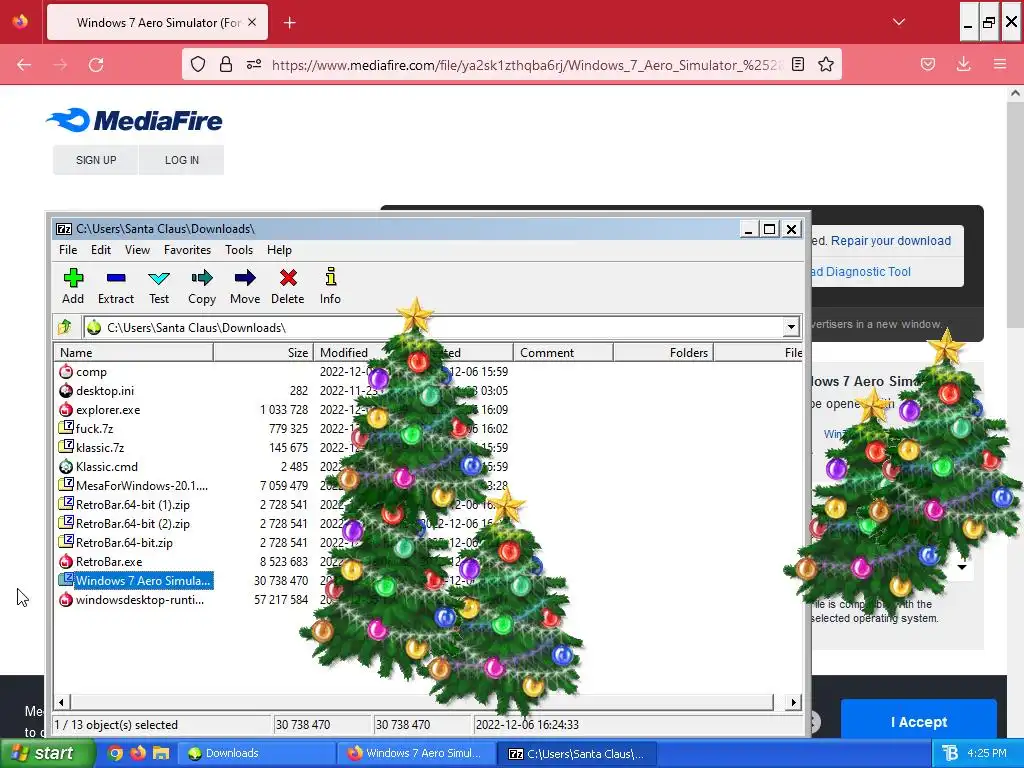Click the tracking protection shield icon
This screenshot has height=768, width=1024.
pos(198,64)
